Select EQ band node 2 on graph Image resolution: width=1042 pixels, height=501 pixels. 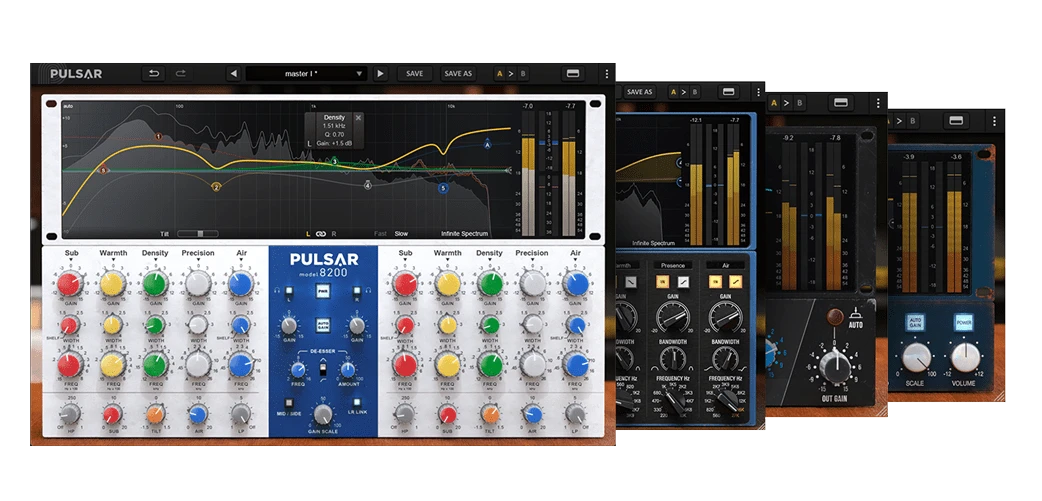pyautogui.click(x=216, y=186)
